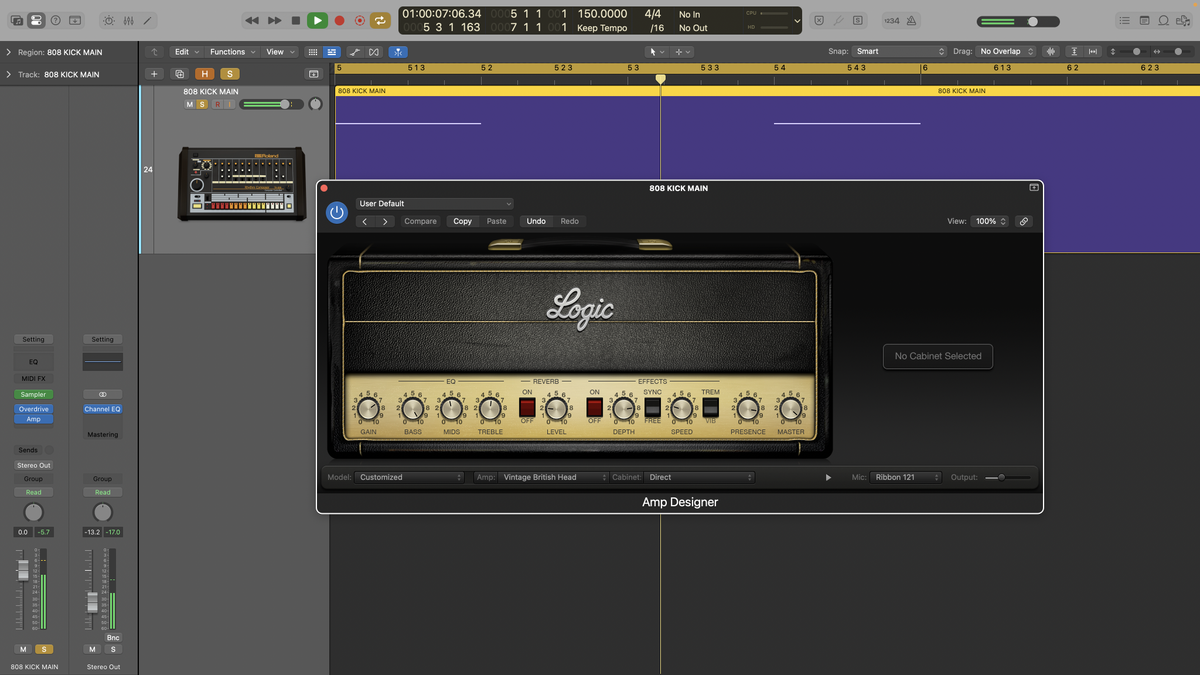The image size is (1200, 675).
Task: Open the Cabinet dropdown set to Direct
Action: click(x=698, y=477)
